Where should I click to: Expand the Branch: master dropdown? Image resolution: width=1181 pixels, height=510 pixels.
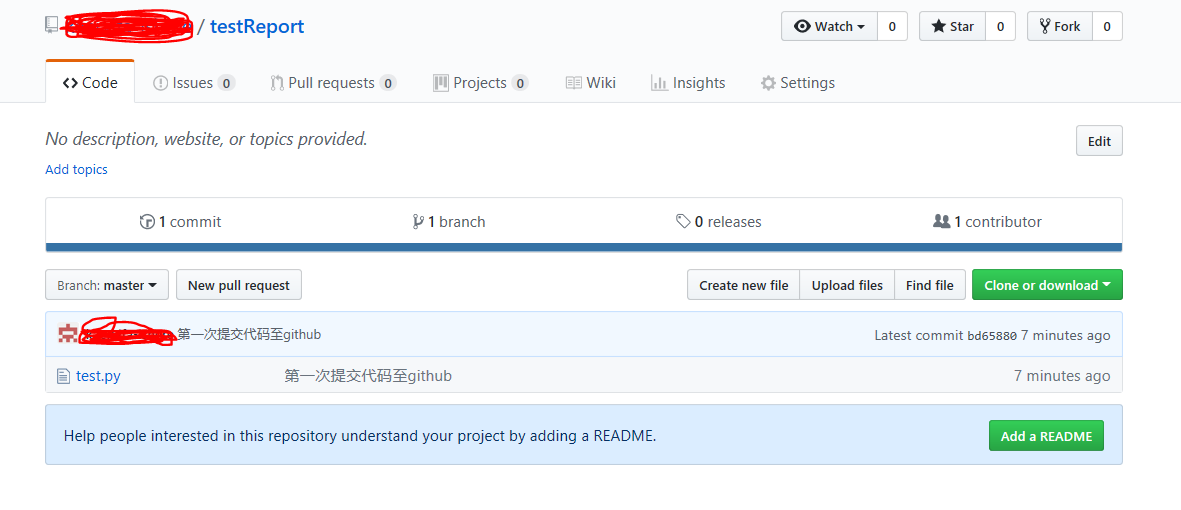click(x=107, y=285)
